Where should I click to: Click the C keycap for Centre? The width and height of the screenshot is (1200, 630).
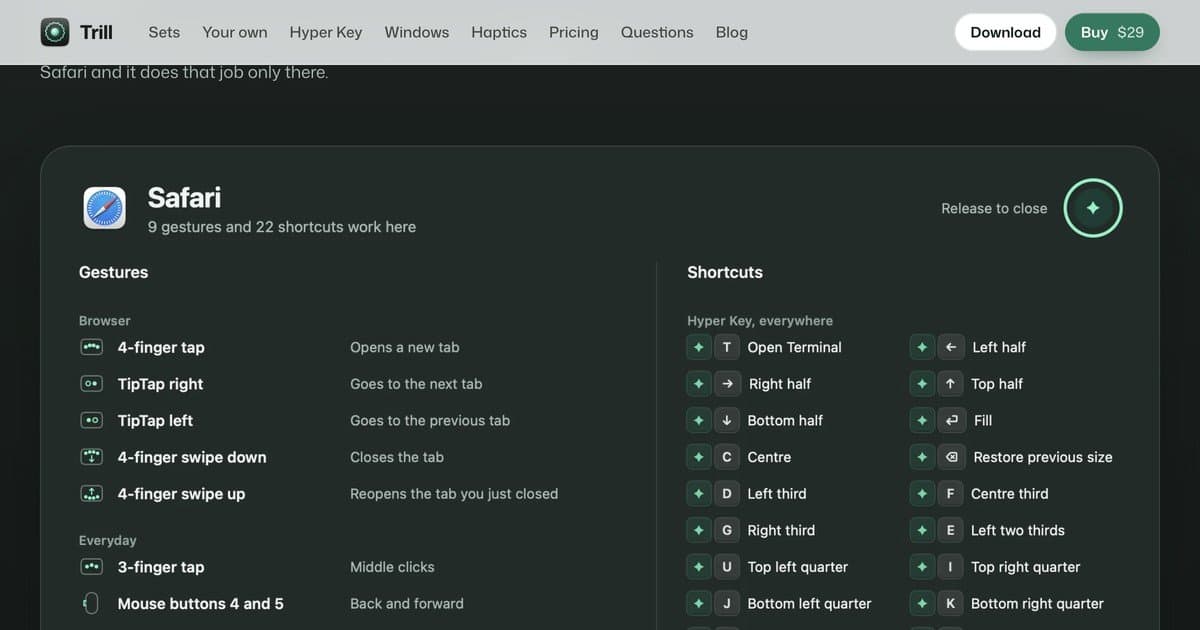pyautogui.click(x=727, y=457)
